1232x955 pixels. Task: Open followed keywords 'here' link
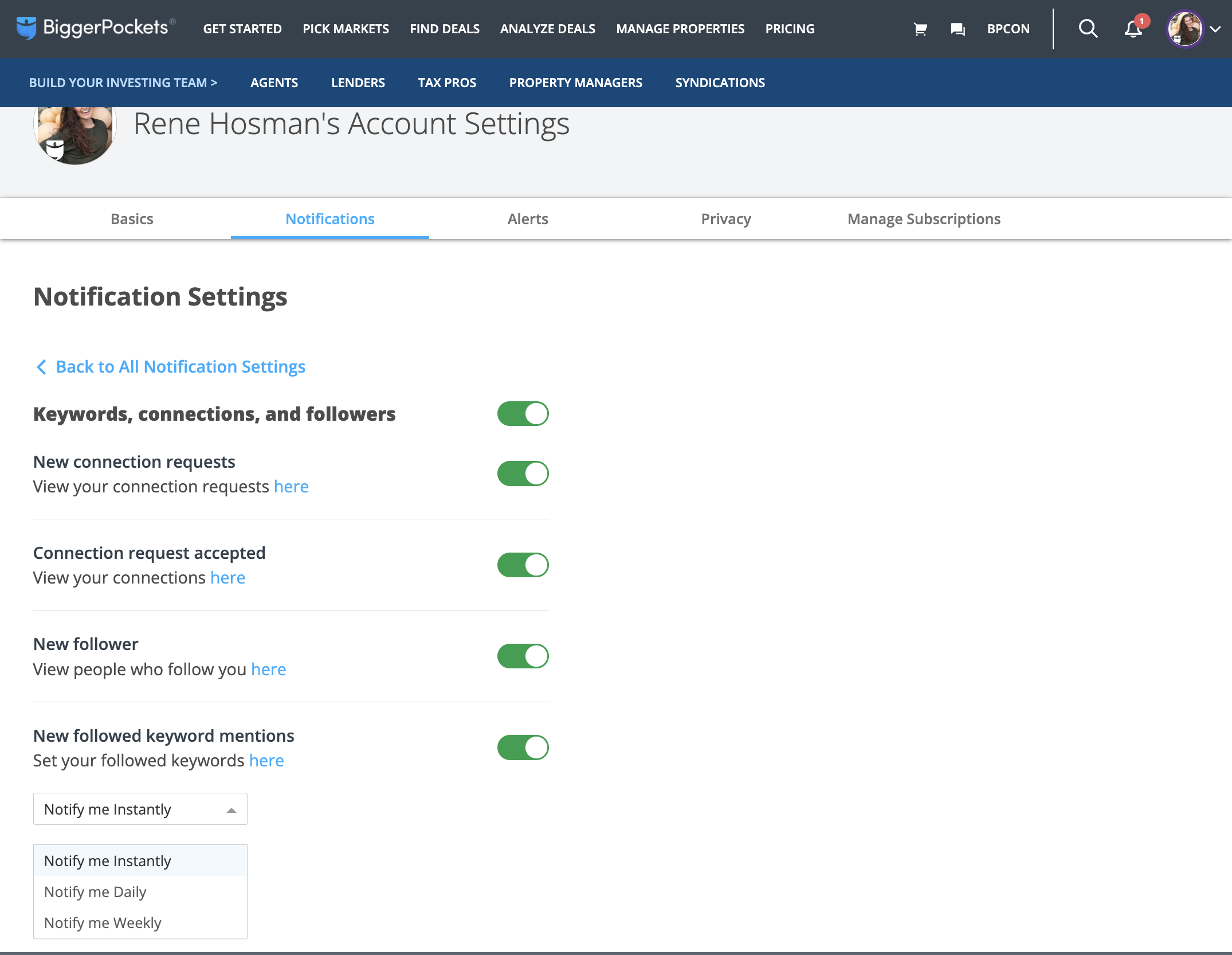[266, 761]
